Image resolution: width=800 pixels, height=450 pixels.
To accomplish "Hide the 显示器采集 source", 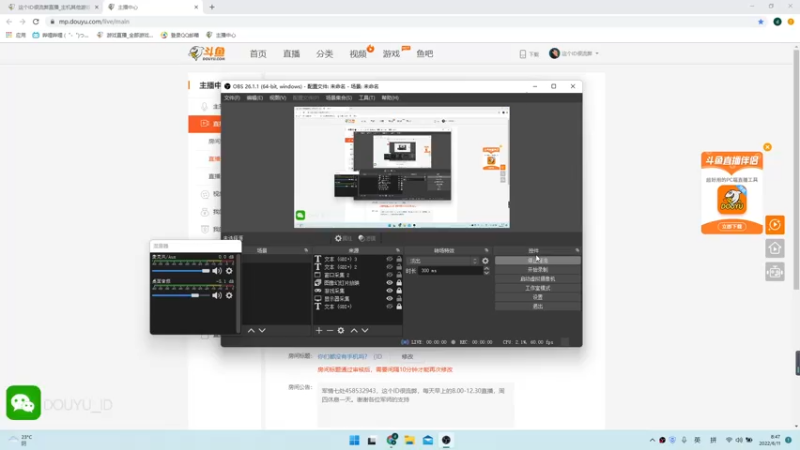I will click(390, 298).
